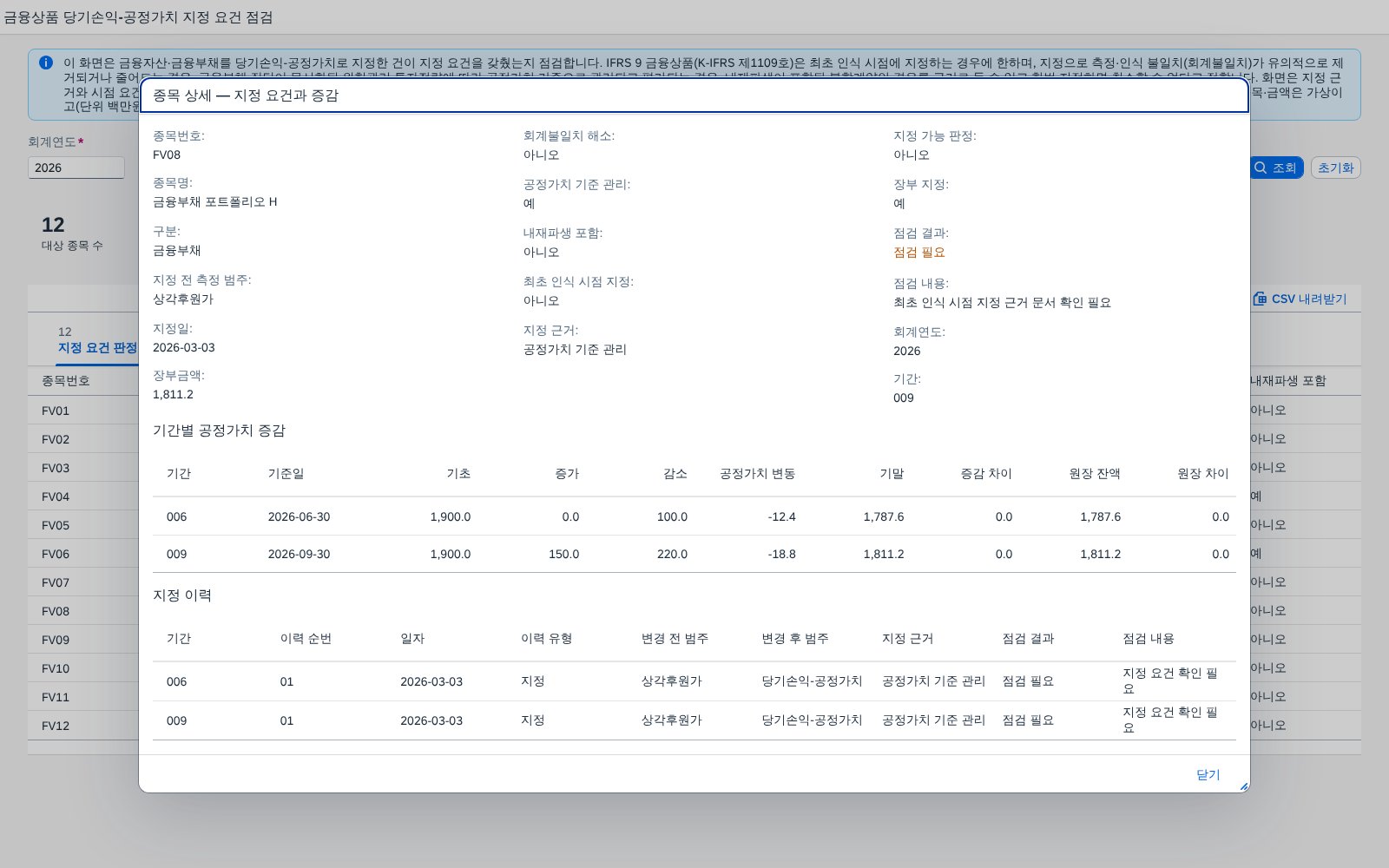This screenshot has height=868, width=1389.
Task: Click the 최초 인식 시점 지정 근거 문서 text
Action: pos(1002,303)
